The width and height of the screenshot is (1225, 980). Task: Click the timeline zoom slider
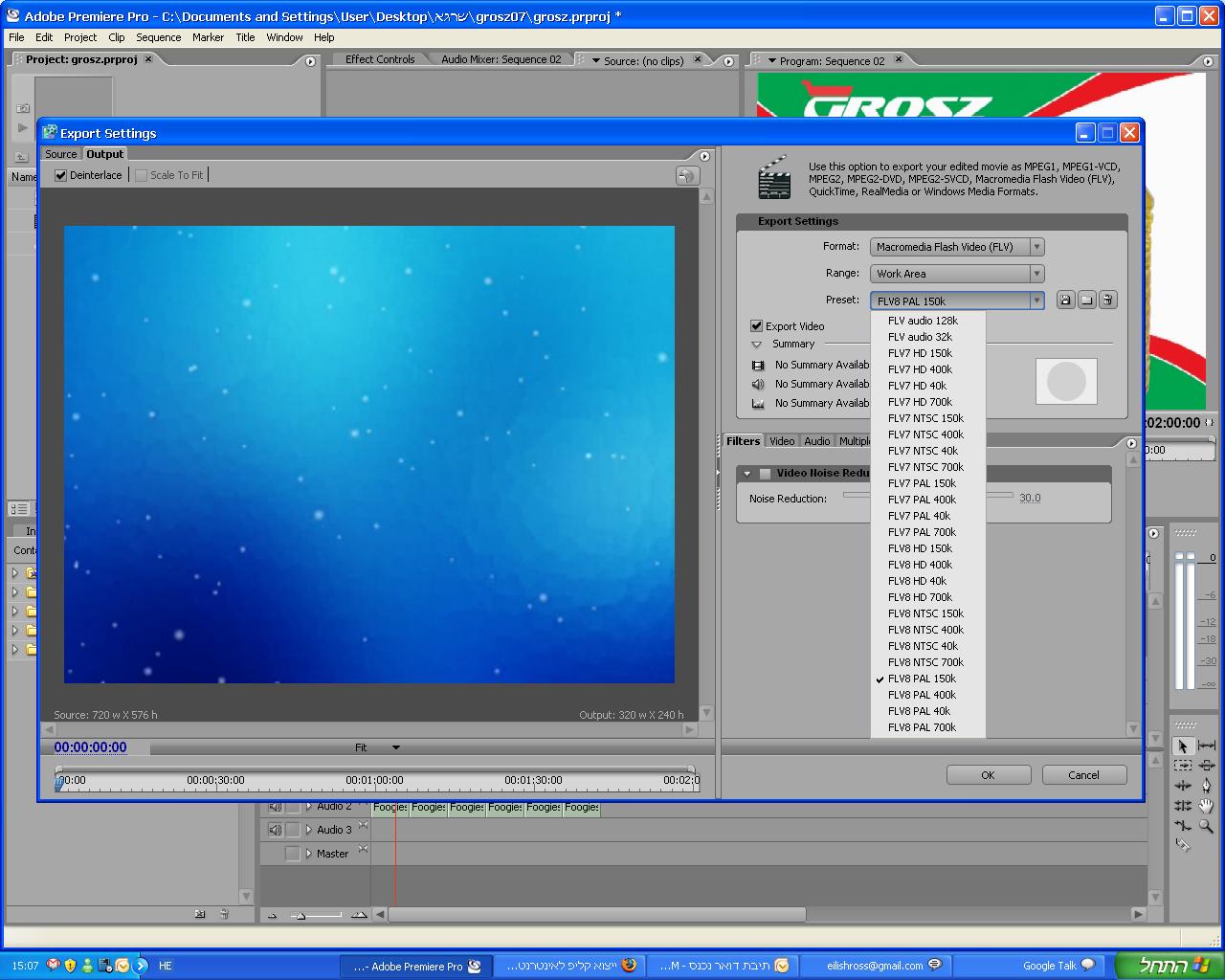click(x=316, y=916)
